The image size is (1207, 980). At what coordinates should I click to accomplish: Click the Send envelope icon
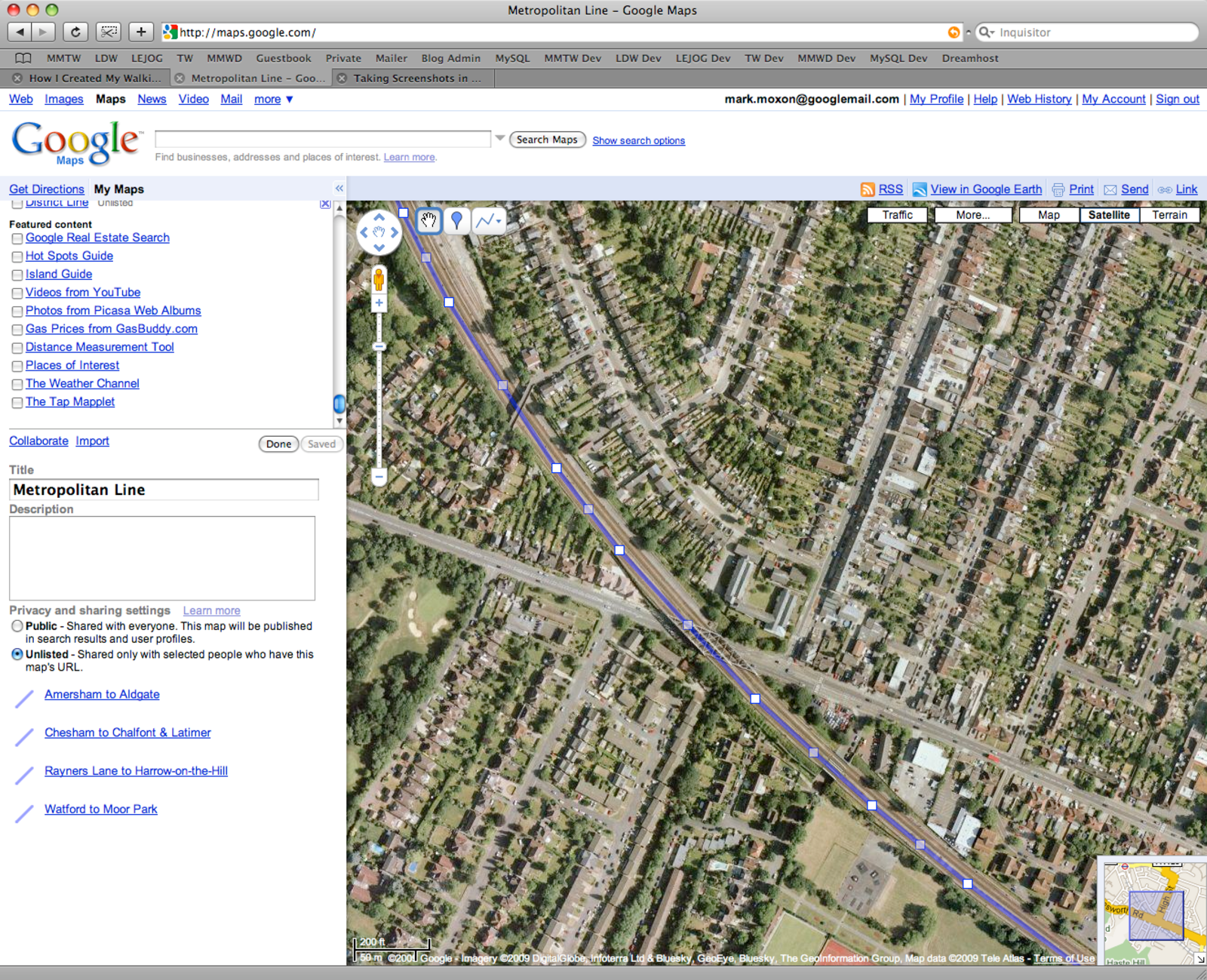(x=1110, y=189)
